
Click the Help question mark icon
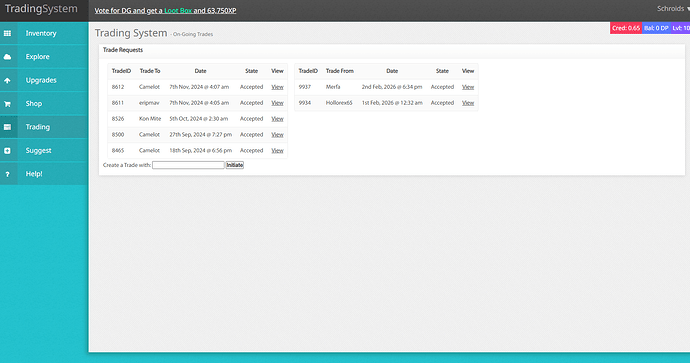tap(7, 174)
